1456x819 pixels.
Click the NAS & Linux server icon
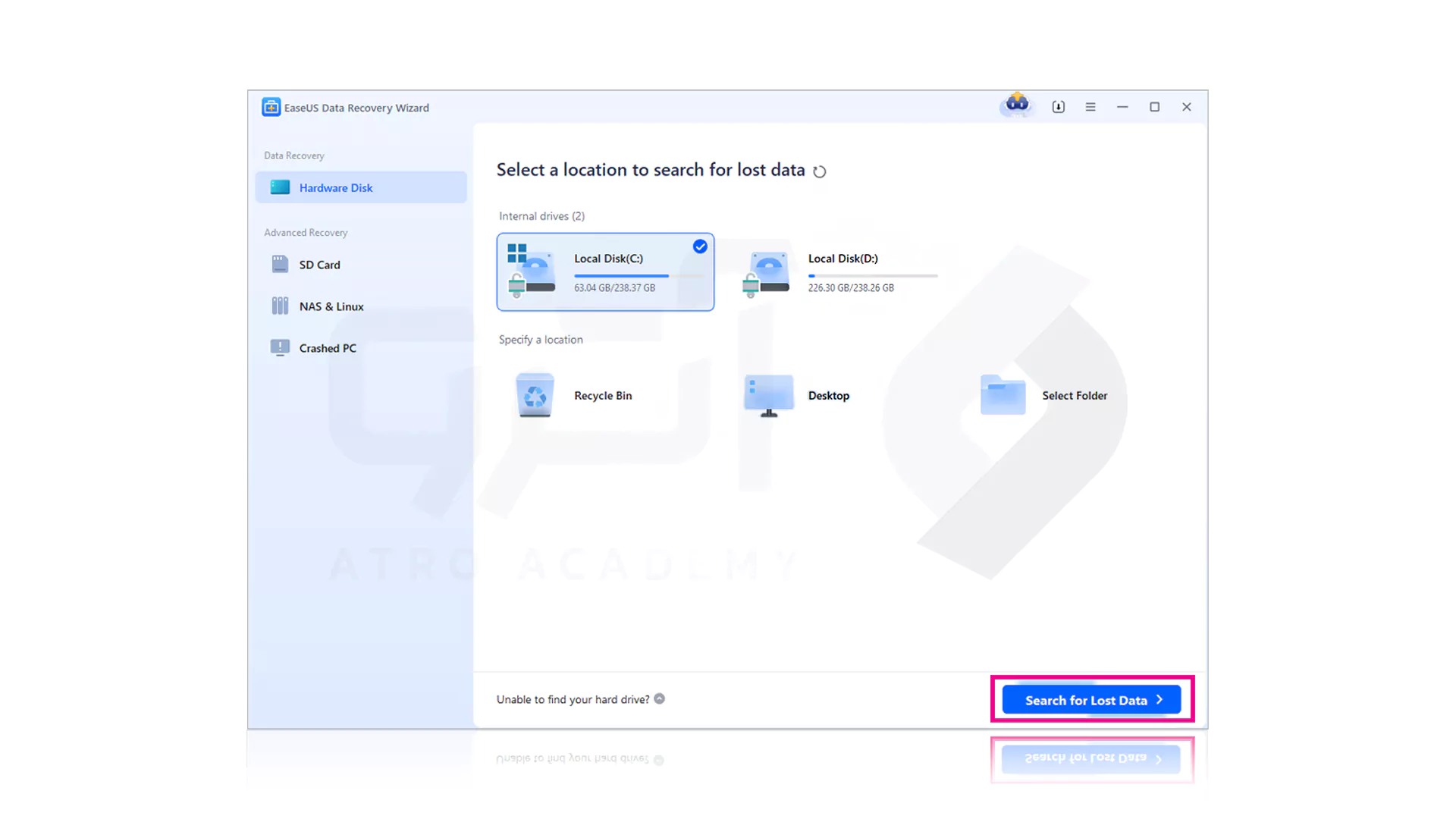[x=280, y=306]
